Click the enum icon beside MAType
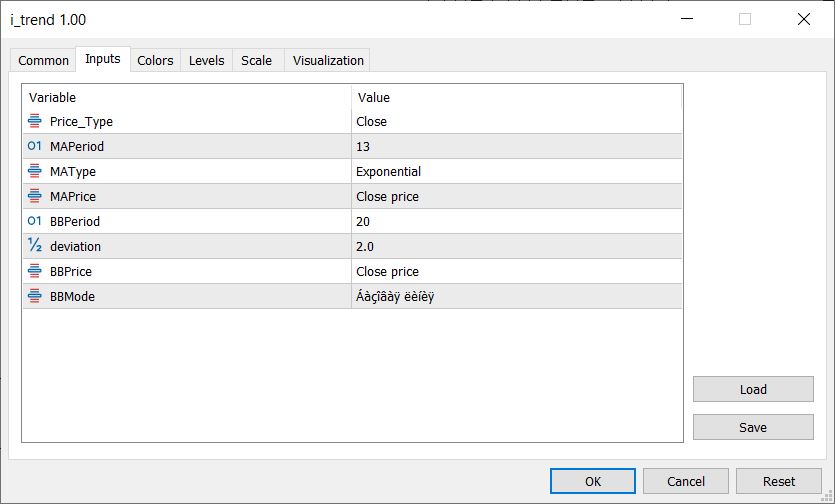This screenshot has width=835, height=504. (x=35, y=171)
